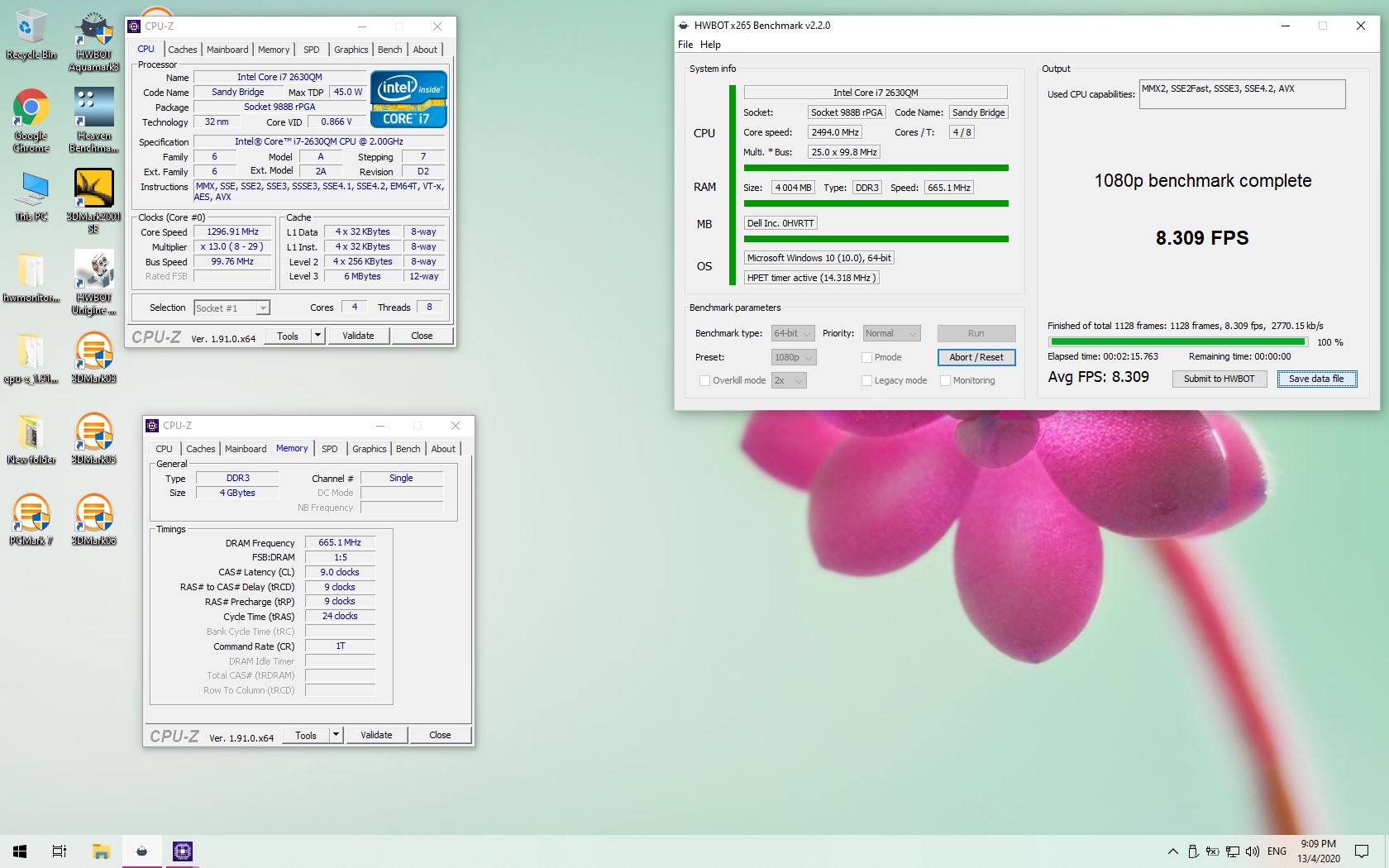The width and height of the screenshot is (1389, 868).
Task: Open the Windows Start menu
Action: [20, 851]
